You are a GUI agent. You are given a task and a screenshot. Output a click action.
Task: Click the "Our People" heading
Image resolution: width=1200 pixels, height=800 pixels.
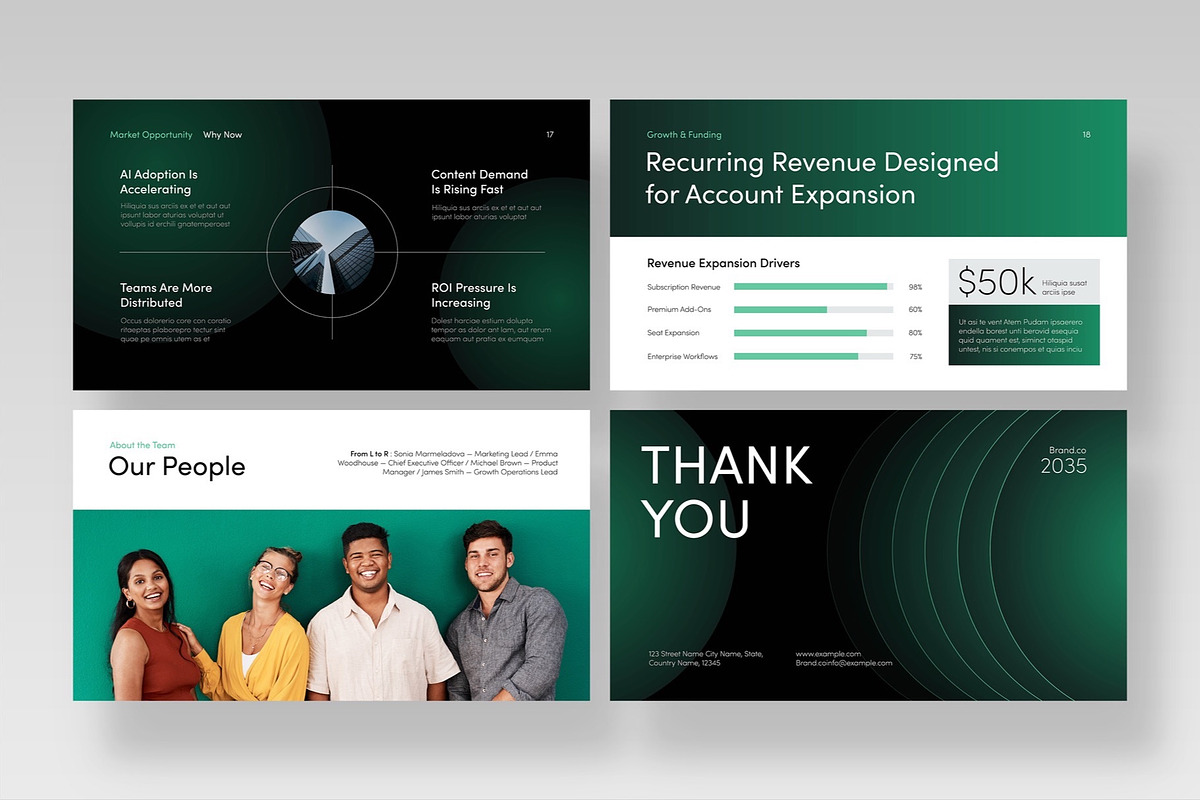(x=177, y=466)
